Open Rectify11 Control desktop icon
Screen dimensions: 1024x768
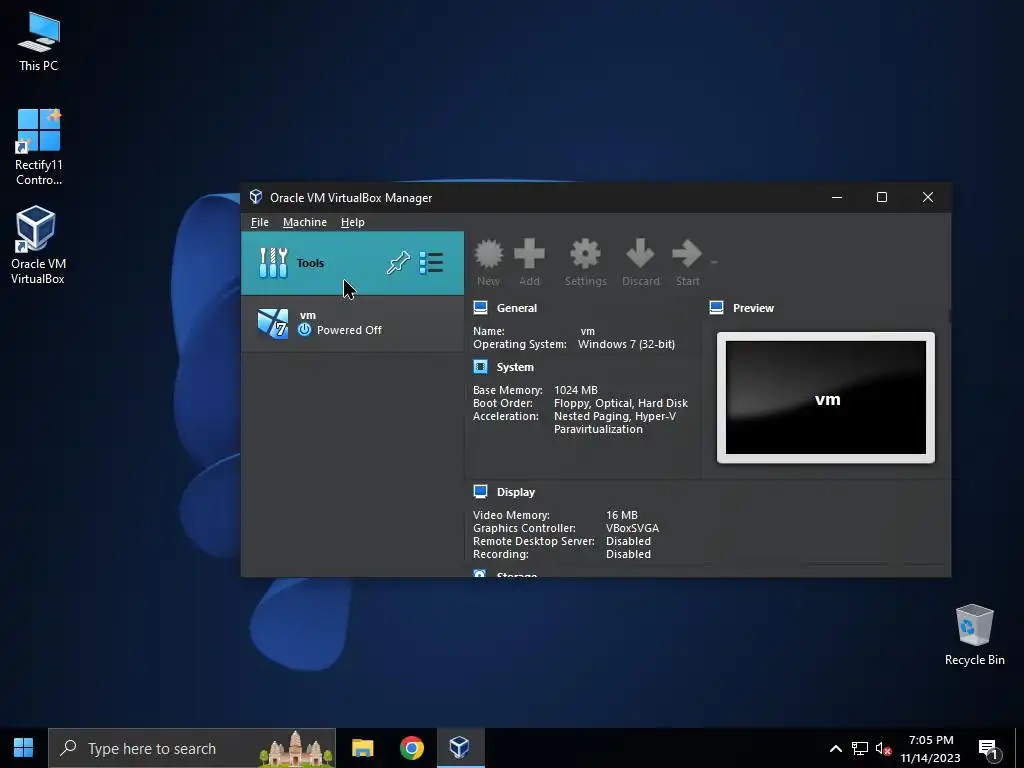click(x=39, y=147)
